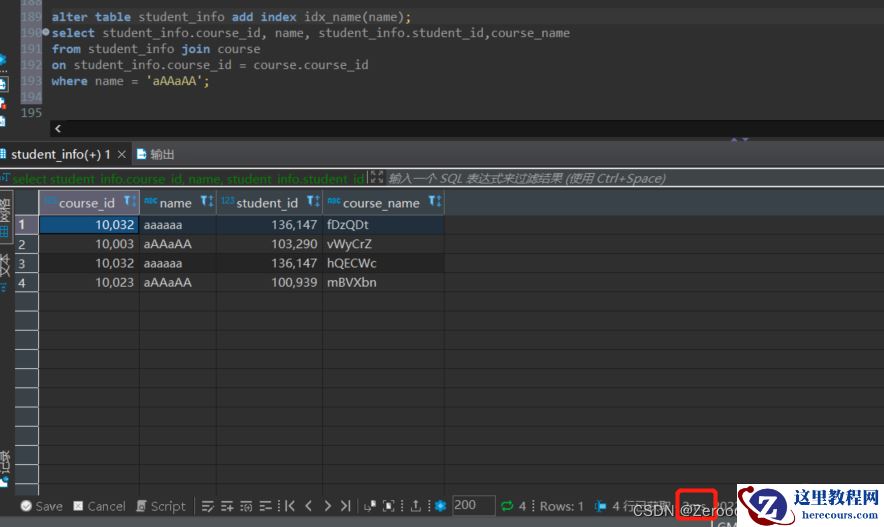The width and height of the screenshot is (884, 527).
Task: Sort or filter the course_id column
Action: click(129, 202)
